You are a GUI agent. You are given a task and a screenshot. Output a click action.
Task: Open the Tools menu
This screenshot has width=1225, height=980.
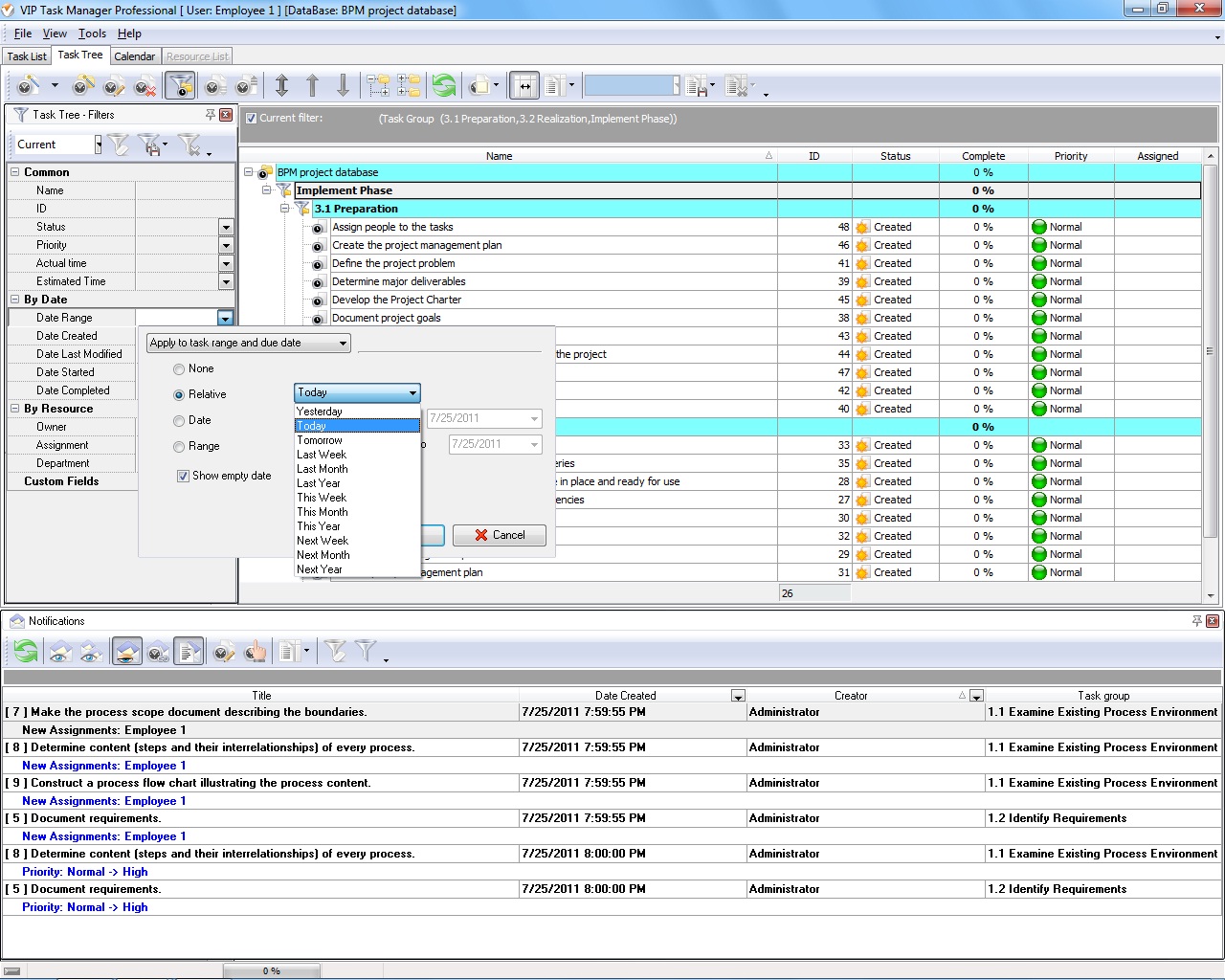[x=92, y=33]
